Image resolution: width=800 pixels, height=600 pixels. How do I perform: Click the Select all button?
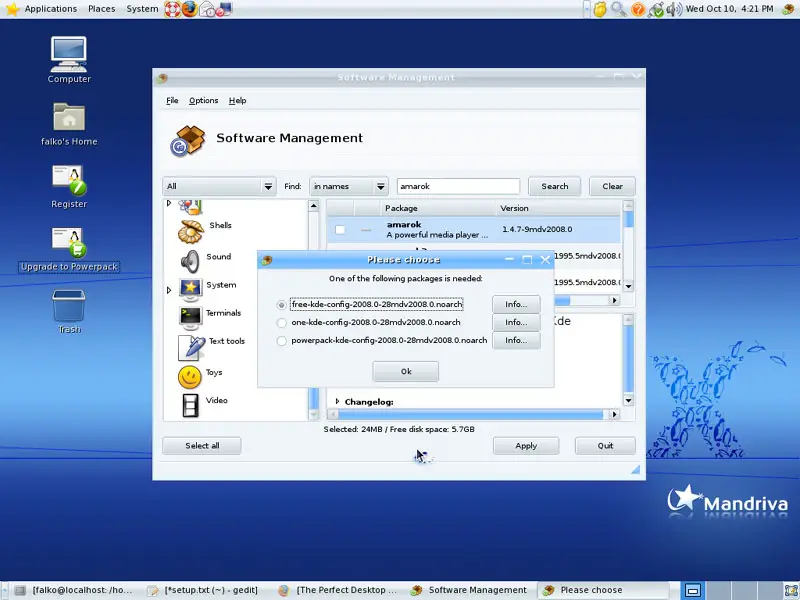[x=202, y=446]
